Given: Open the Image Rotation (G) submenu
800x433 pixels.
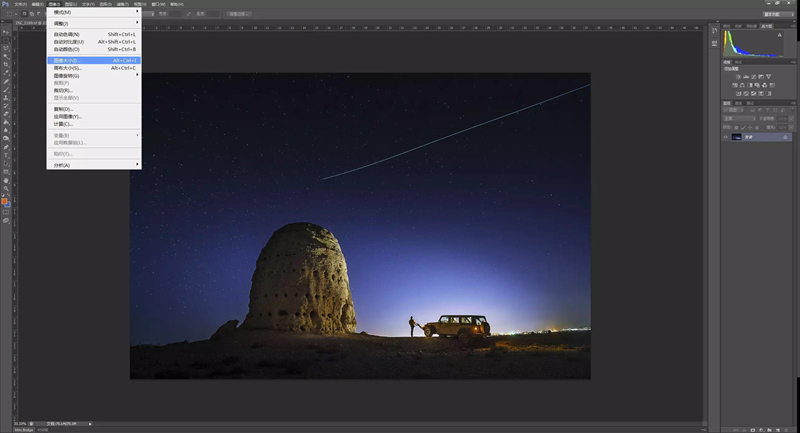Looking at the screenshot, I should pyautogui.click(x=94, y=75).
